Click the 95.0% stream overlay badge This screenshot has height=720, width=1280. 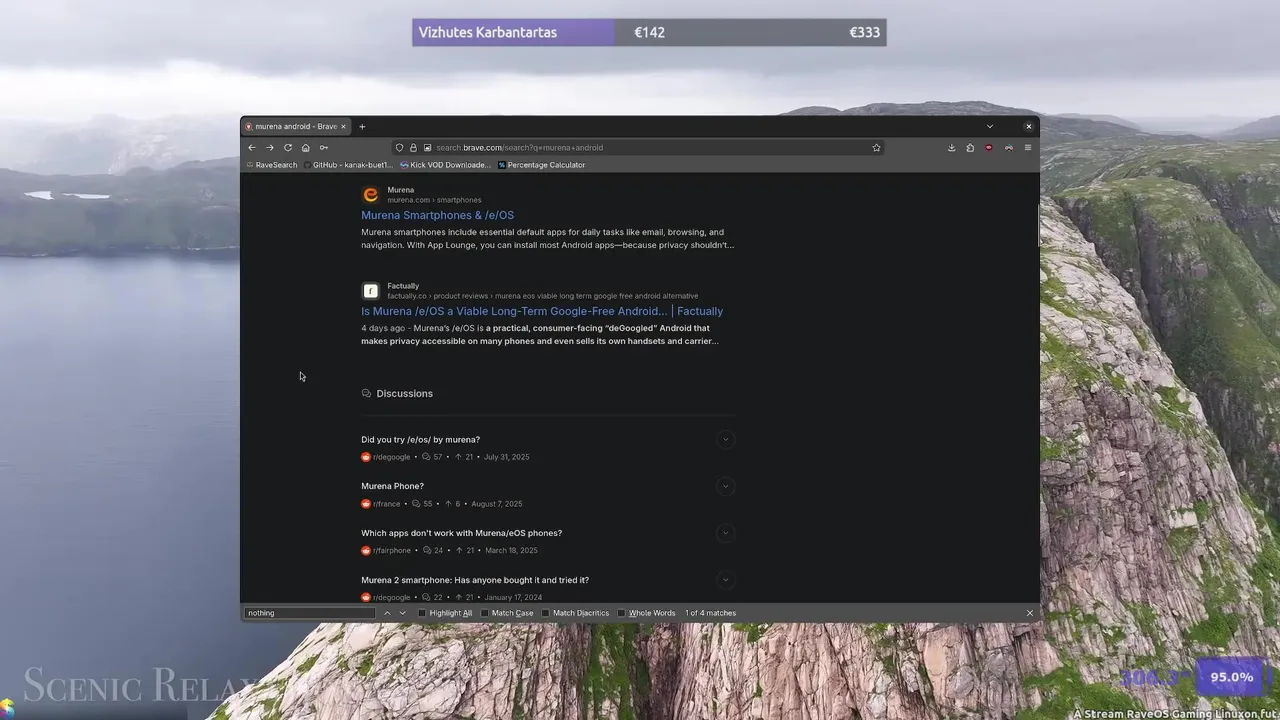[x=1231, y=677]
